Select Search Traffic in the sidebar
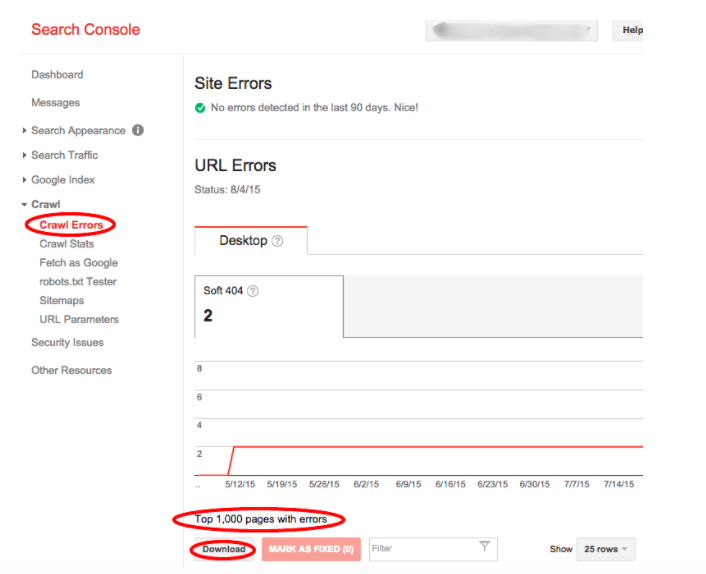 64,155
